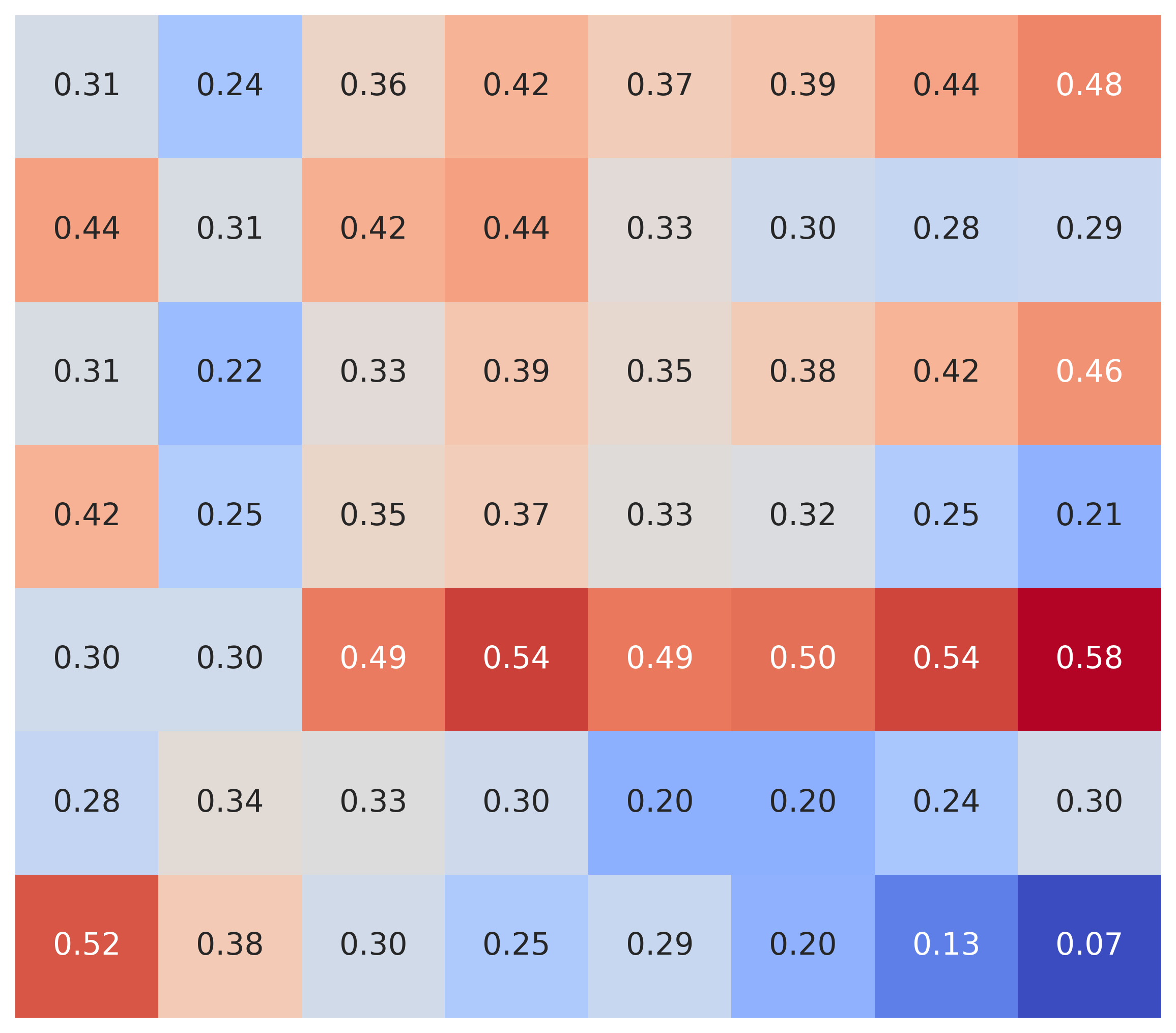Click the blue cell labeled 0.13
Screen dimensions: 1176x1033
point(946,945)
